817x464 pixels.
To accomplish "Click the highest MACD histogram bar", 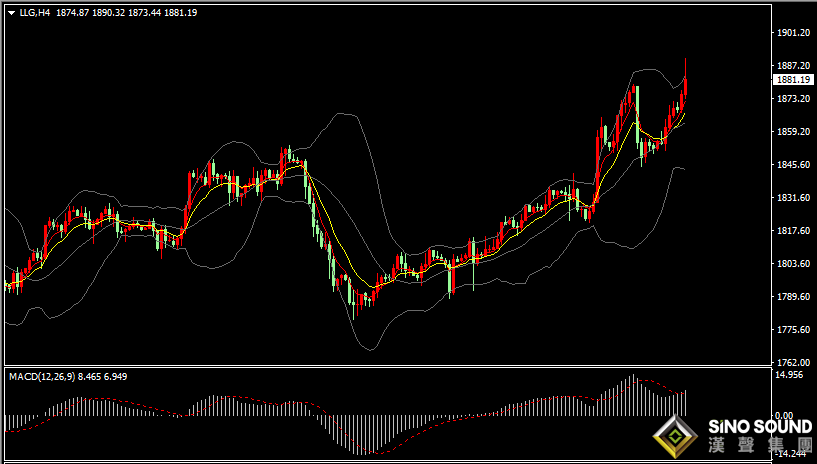I will click(x=634, y=395).
